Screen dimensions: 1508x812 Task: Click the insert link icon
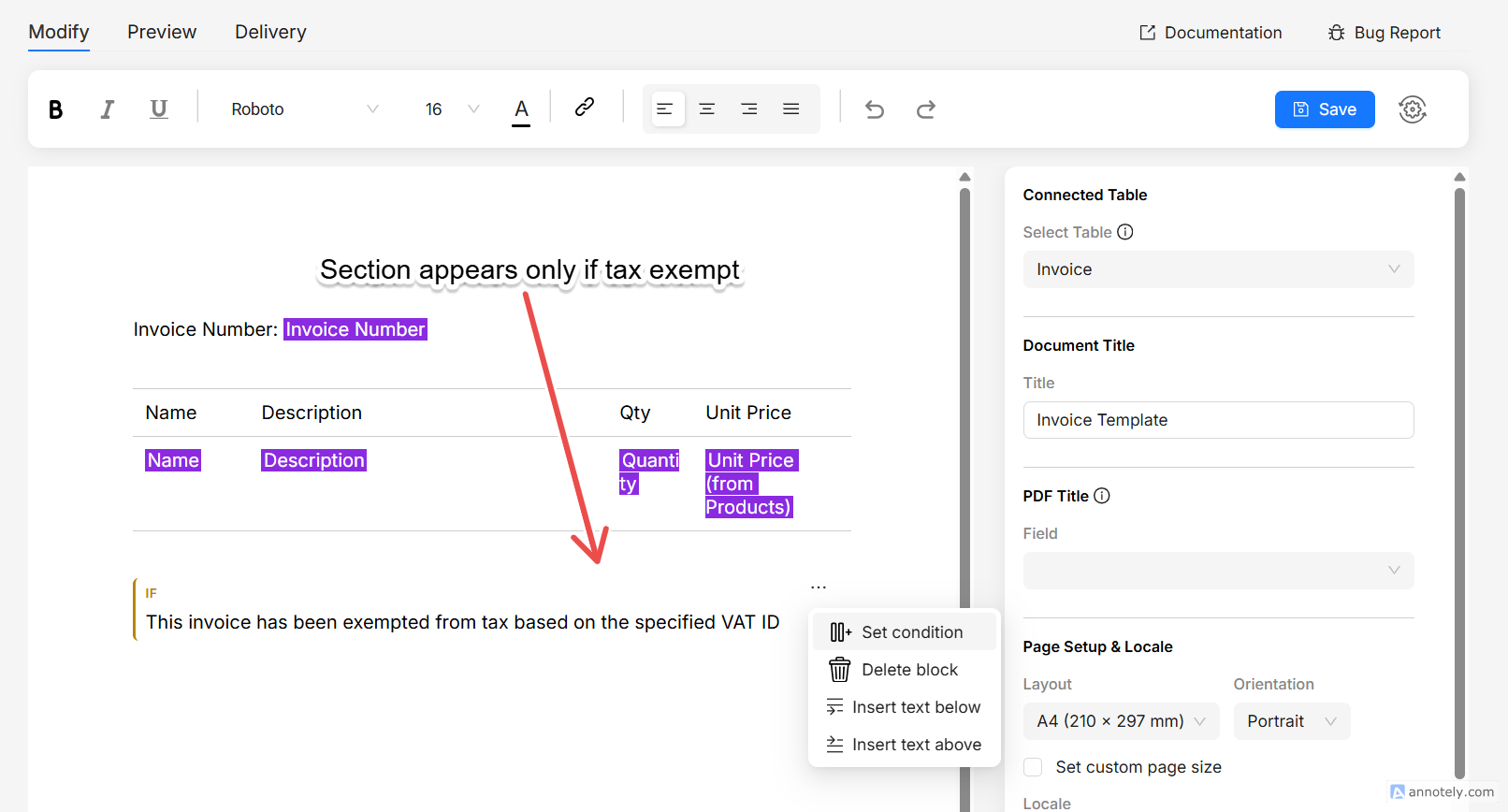point(585,108)
